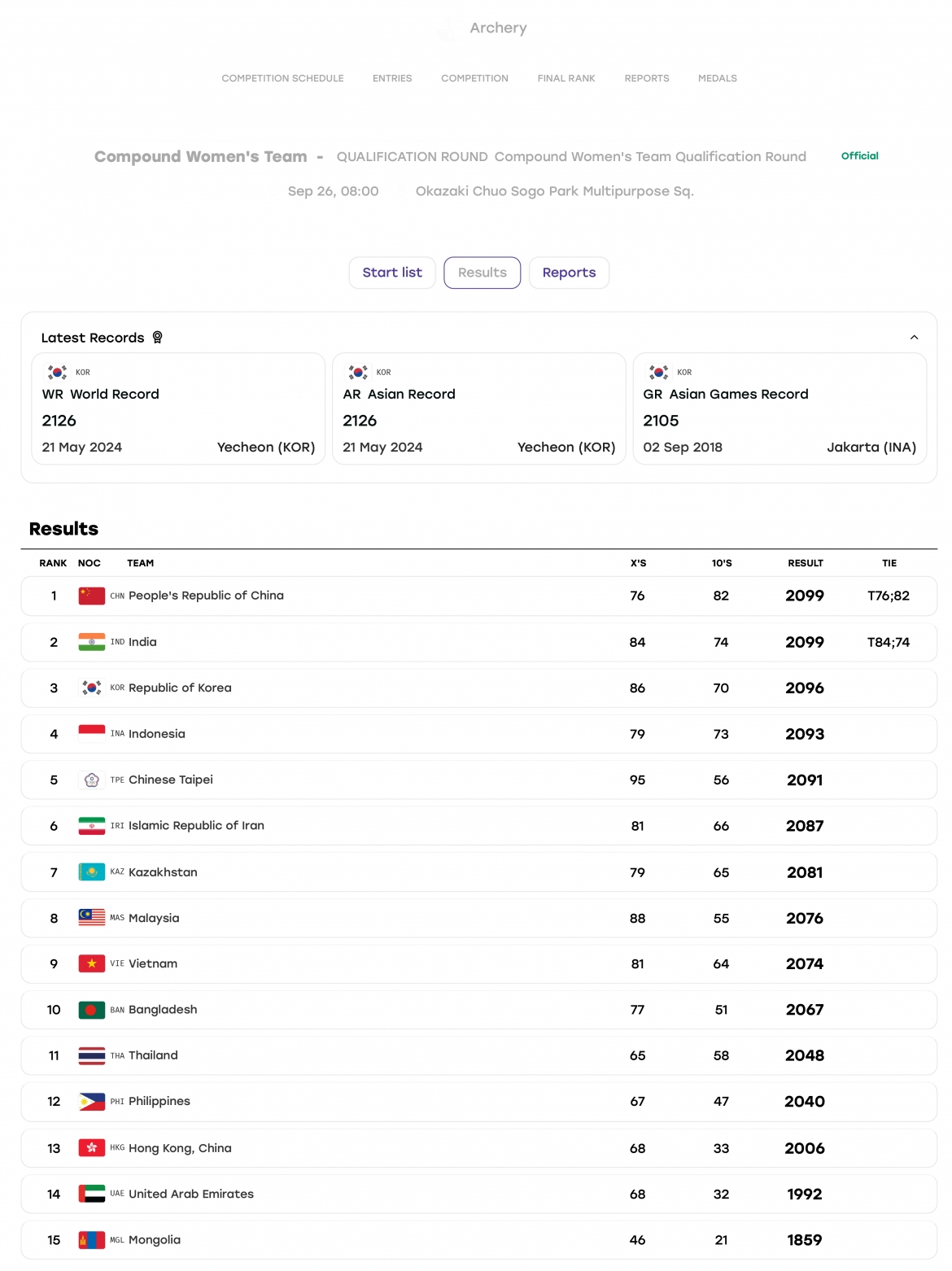Click the China flag in rank 1 row
Screen dimensions: 952x1271
click(92, 596)
